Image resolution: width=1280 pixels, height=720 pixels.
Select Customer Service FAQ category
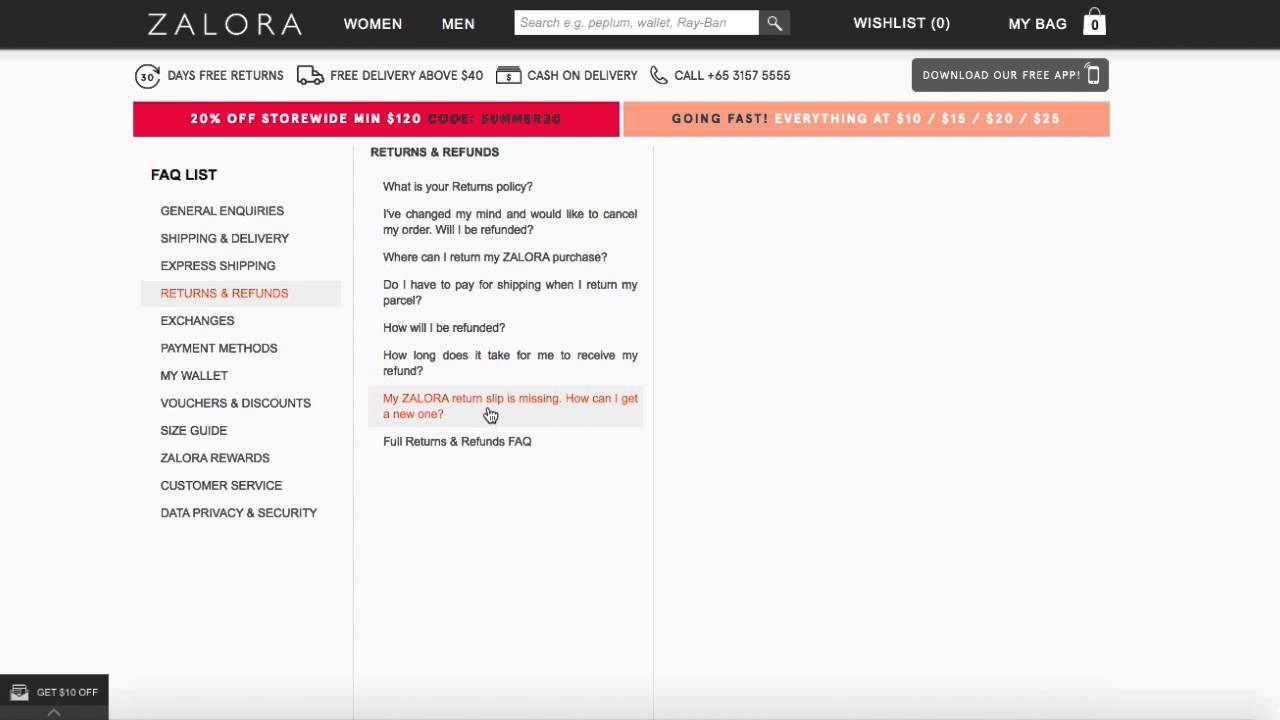[x=221, y=486]
